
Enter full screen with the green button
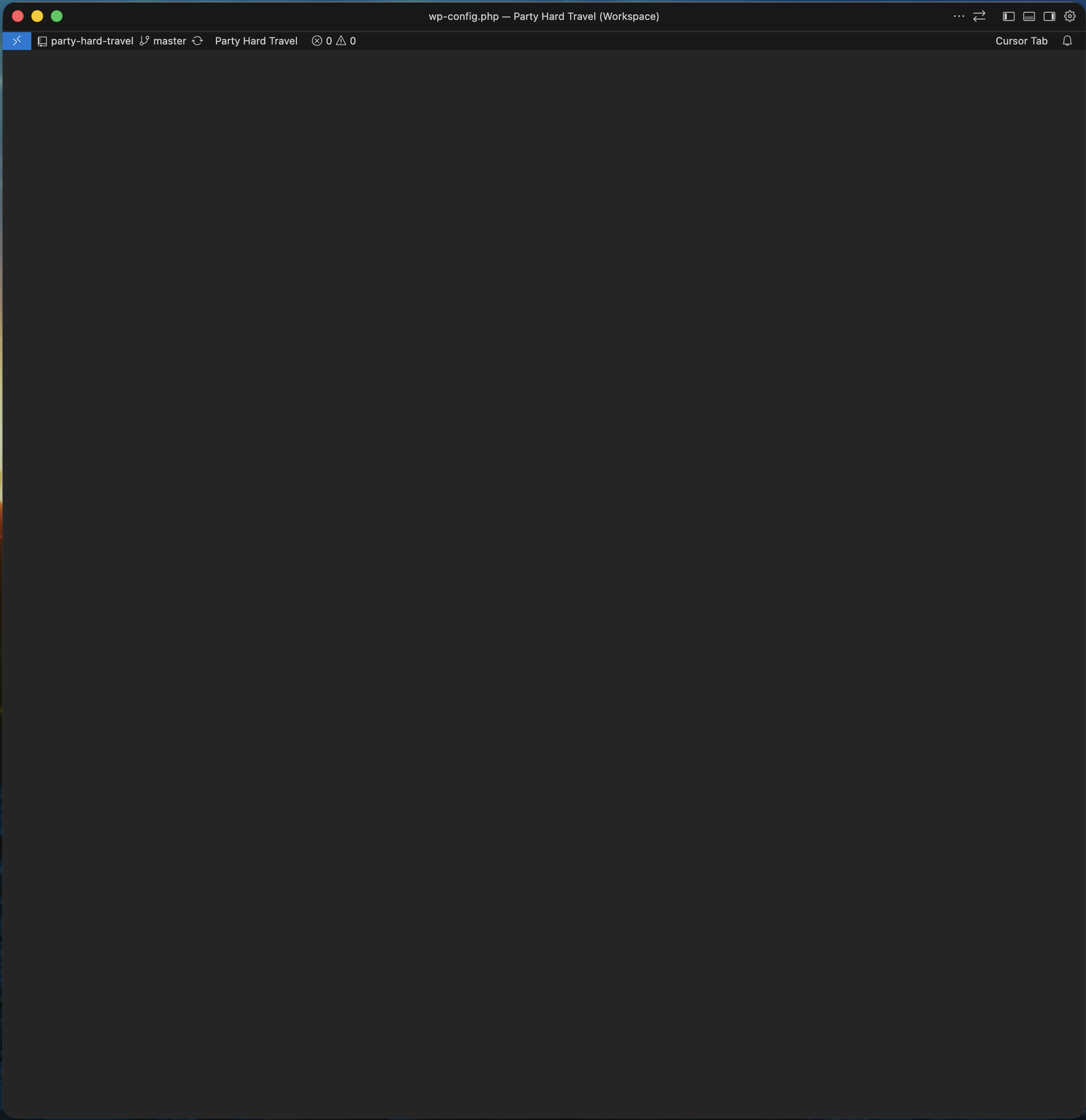(57, 17)
